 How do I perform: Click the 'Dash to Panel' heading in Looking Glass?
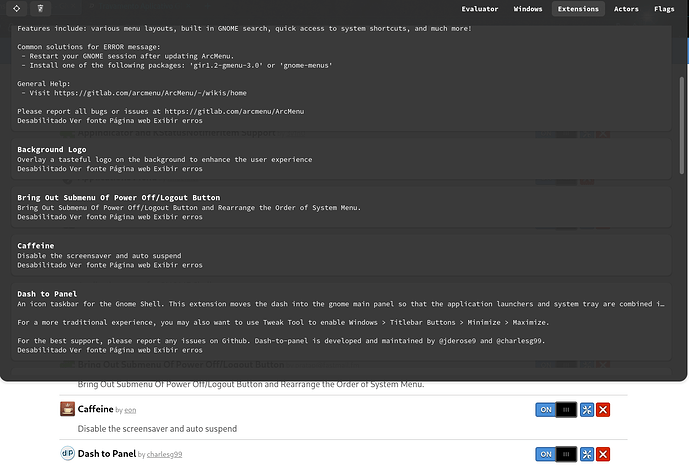tap(47, 294)
